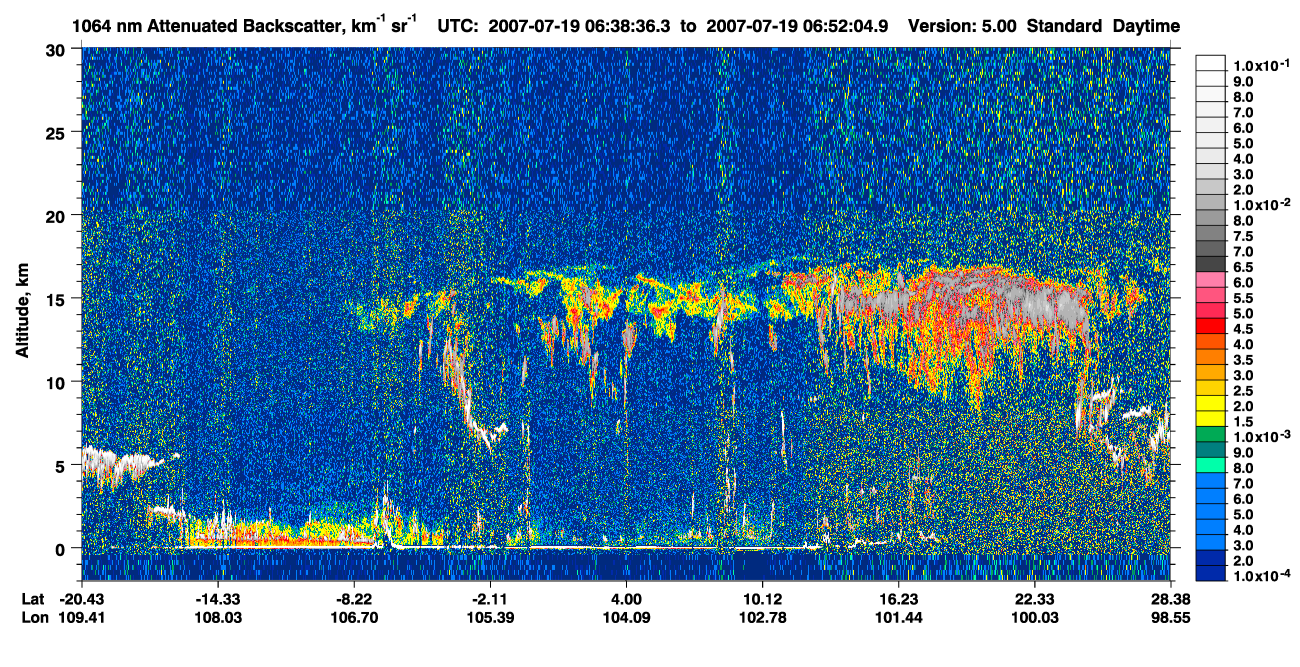Pick the darkest gray swatch on the color bar
This screenshot has width=1300, height=667.
[x=1210, y=264]
